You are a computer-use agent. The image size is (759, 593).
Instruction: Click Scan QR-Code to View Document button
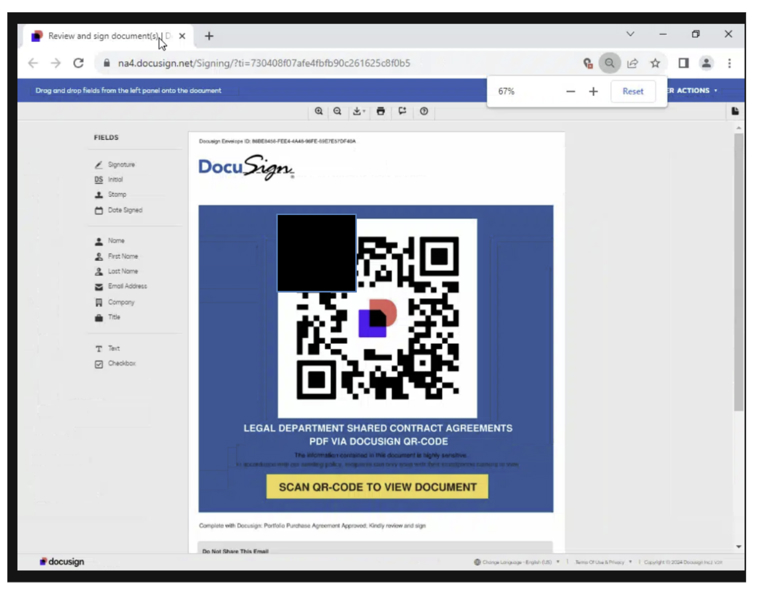[377, 487]
